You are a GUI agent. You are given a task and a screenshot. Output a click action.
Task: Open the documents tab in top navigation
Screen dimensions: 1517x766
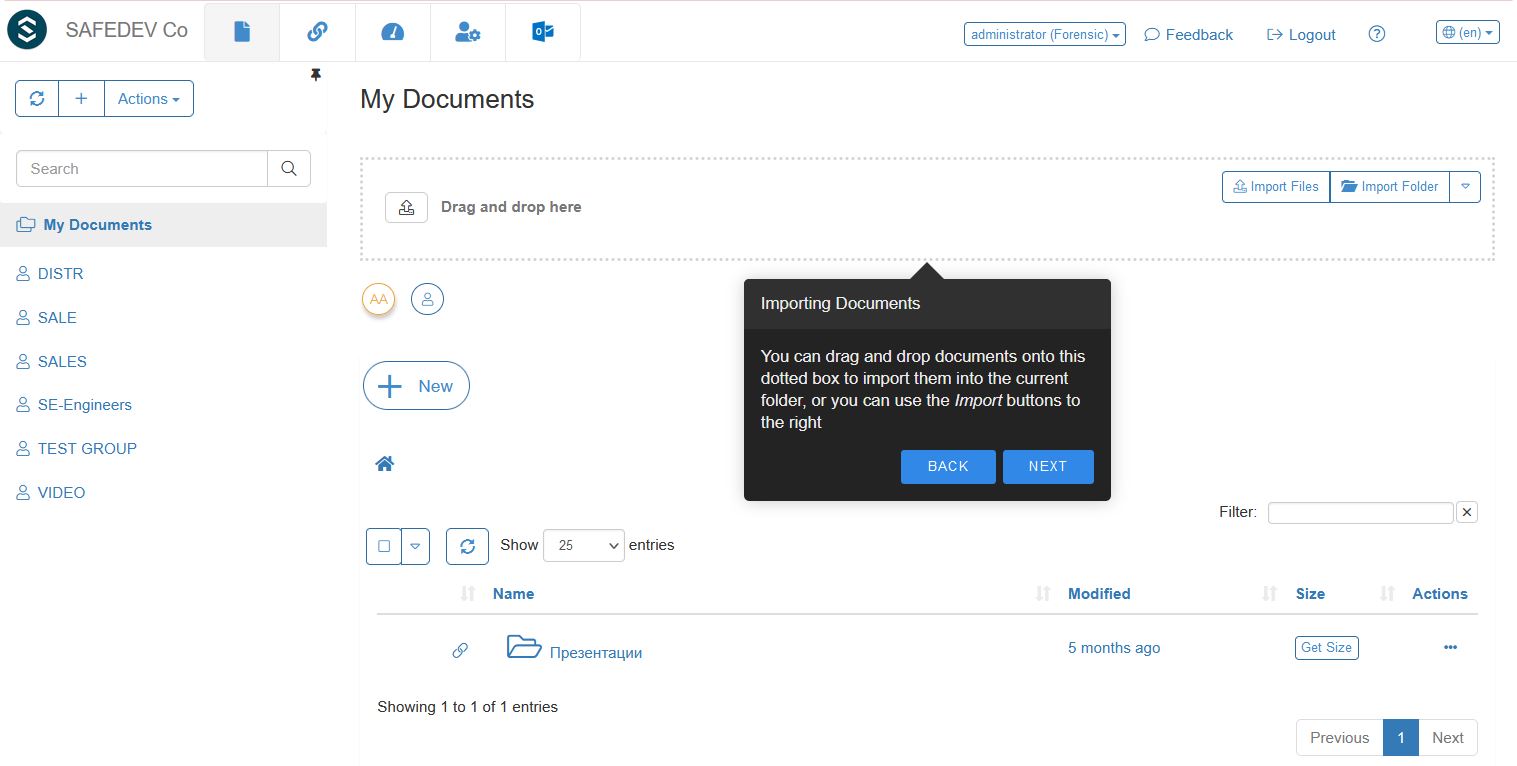click(x=242, y=32)
